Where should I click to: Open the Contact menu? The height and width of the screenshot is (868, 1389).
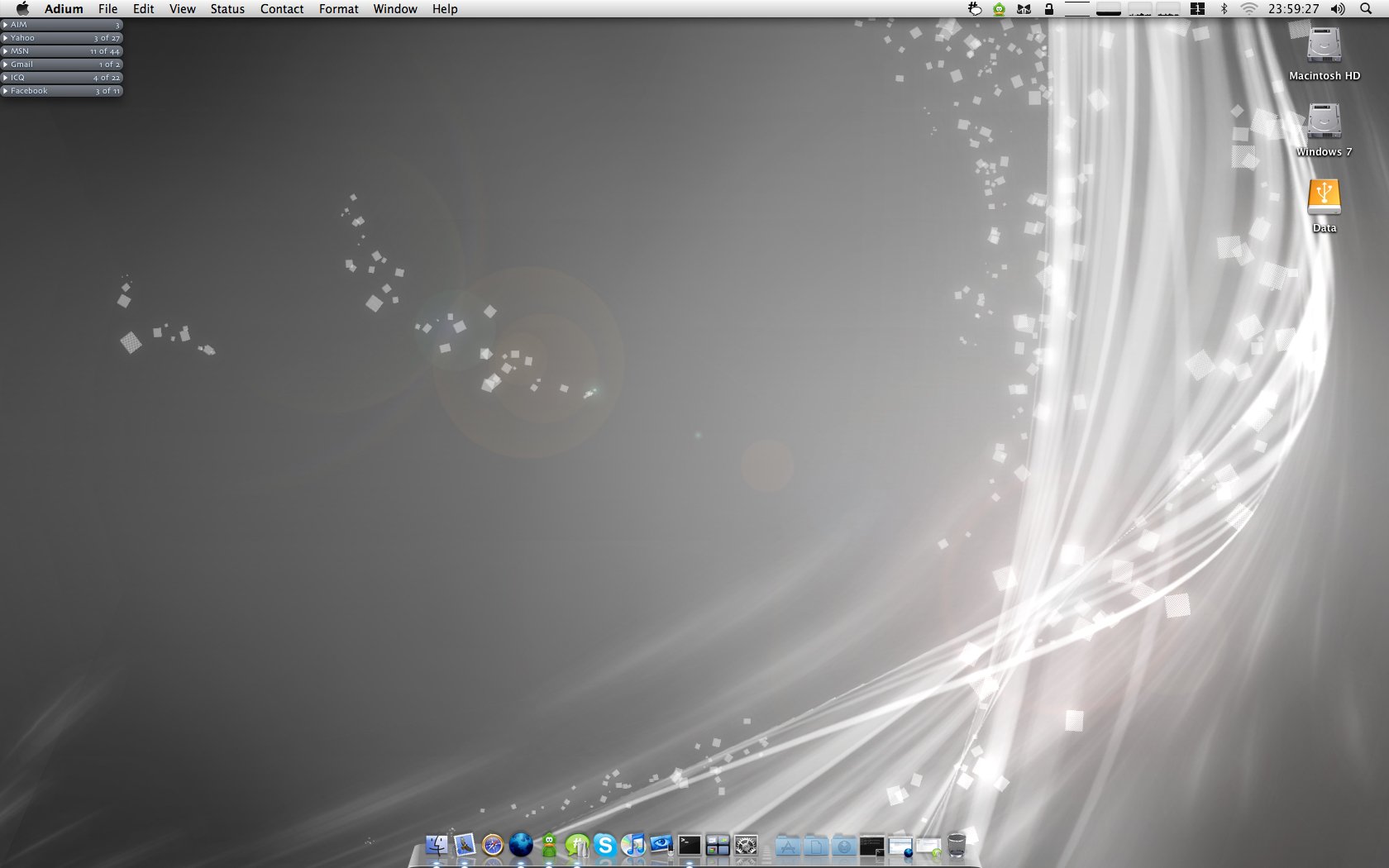(x=282, y=9)
